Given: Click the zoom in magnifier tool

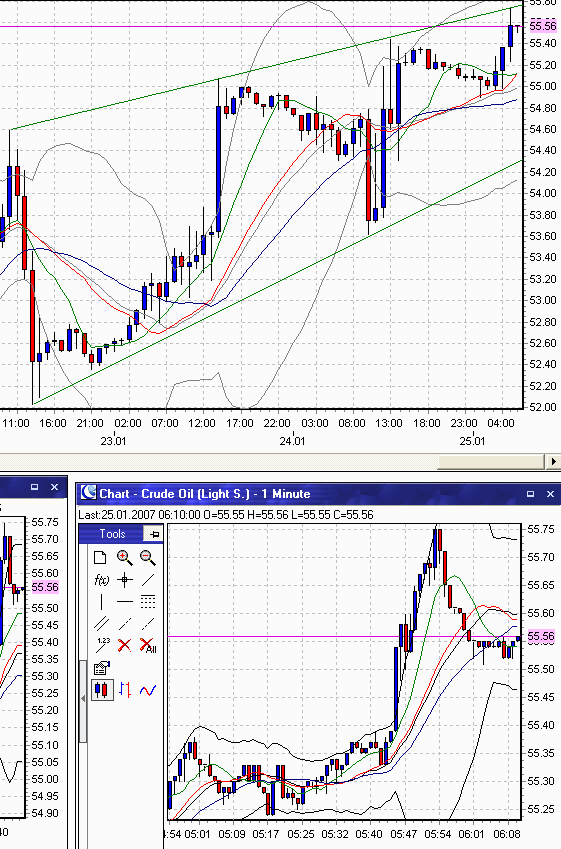Looking at the screenshot, I should (125, 557).
